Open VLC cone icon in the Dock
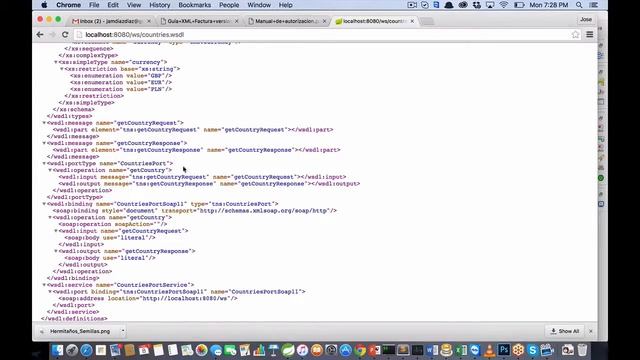Viewport: 640px width, 360px height. point(489,350)
